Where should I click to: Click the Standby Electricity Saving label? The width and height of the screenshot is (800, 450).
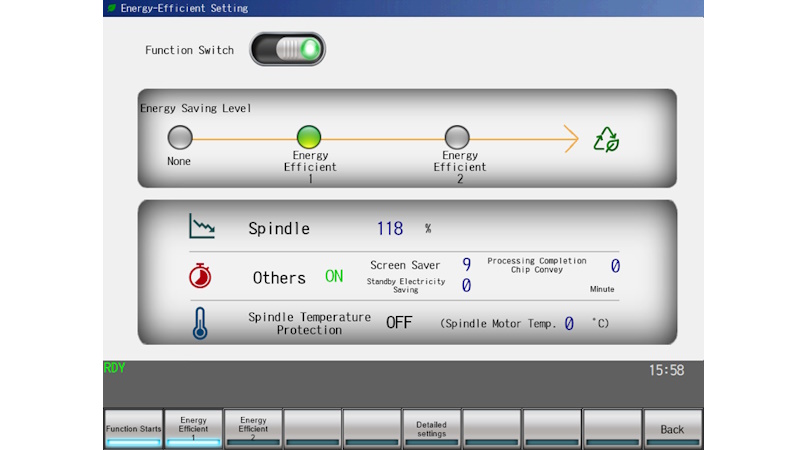point(406,285)
